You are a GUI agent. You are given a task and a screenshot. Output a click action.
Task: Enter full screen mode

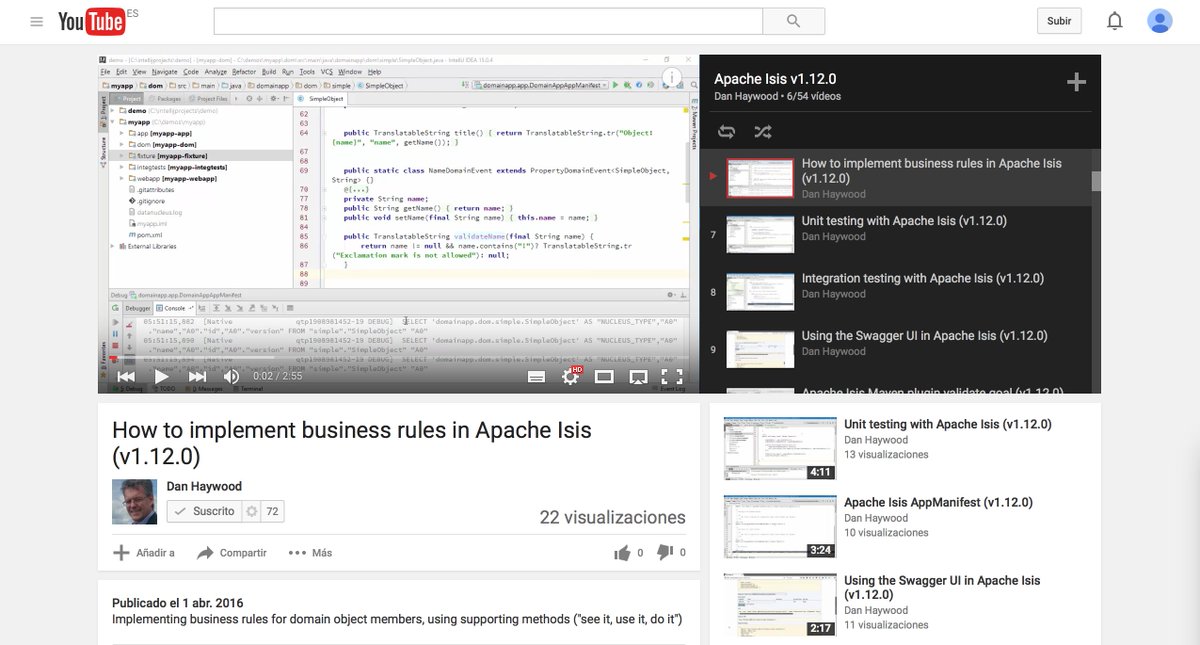click(672, 377)
